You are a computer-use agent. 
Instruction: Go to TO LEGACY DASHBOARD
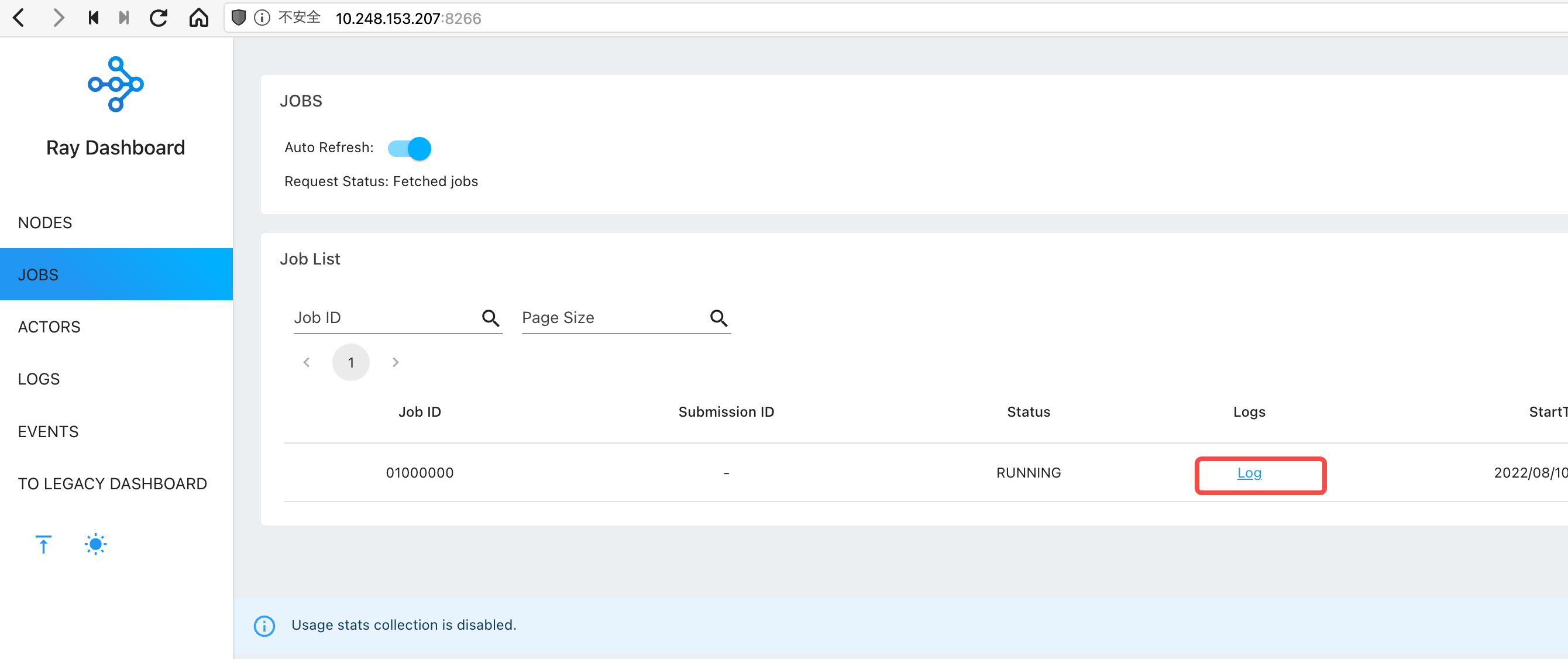[x=112, y=483]
